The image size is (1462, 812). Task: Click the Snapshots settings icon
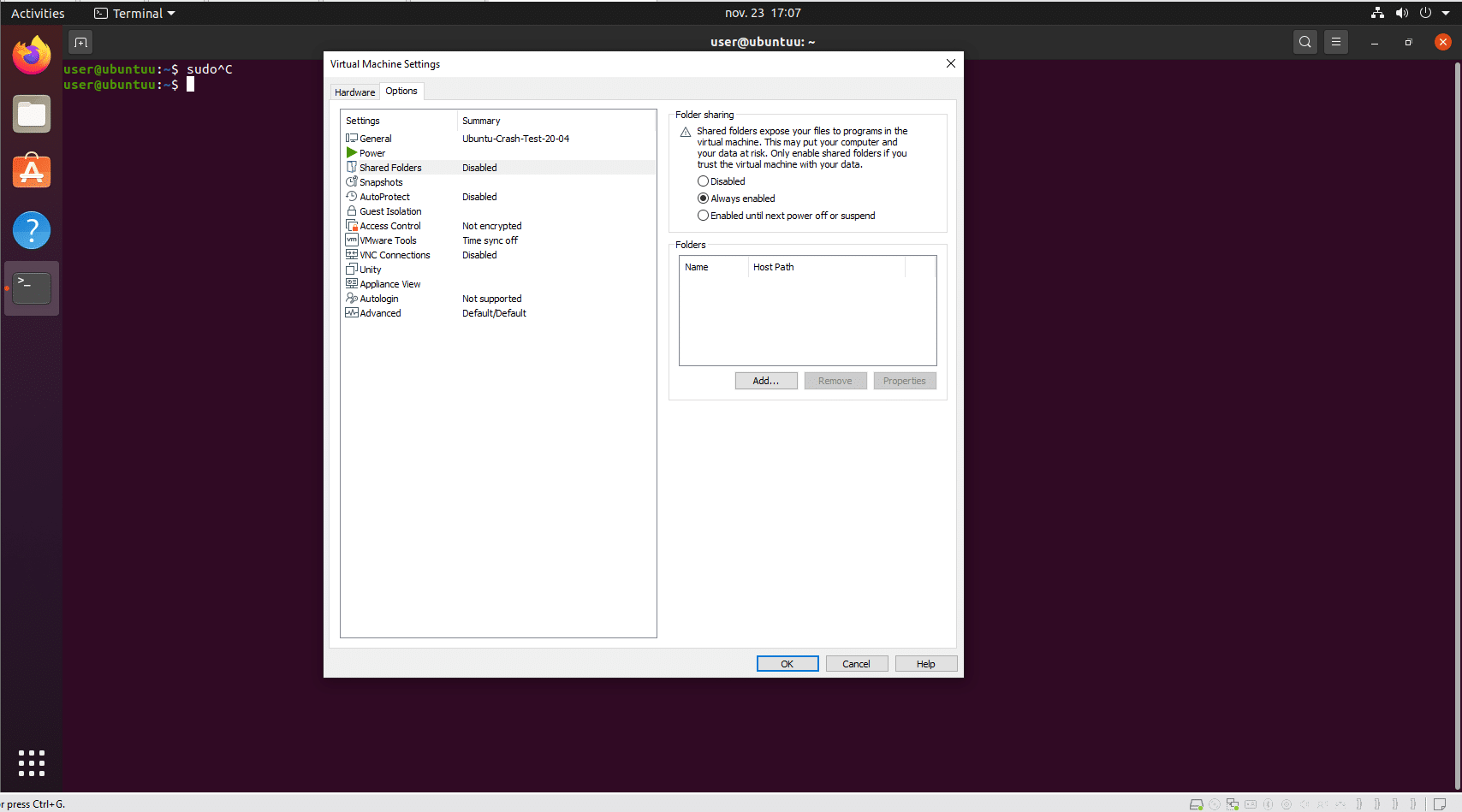coord(351,182)
